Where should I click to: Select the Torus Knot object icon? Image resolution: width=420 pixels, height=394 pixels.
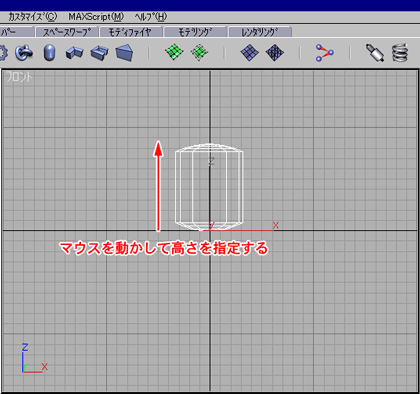point(24,53)
